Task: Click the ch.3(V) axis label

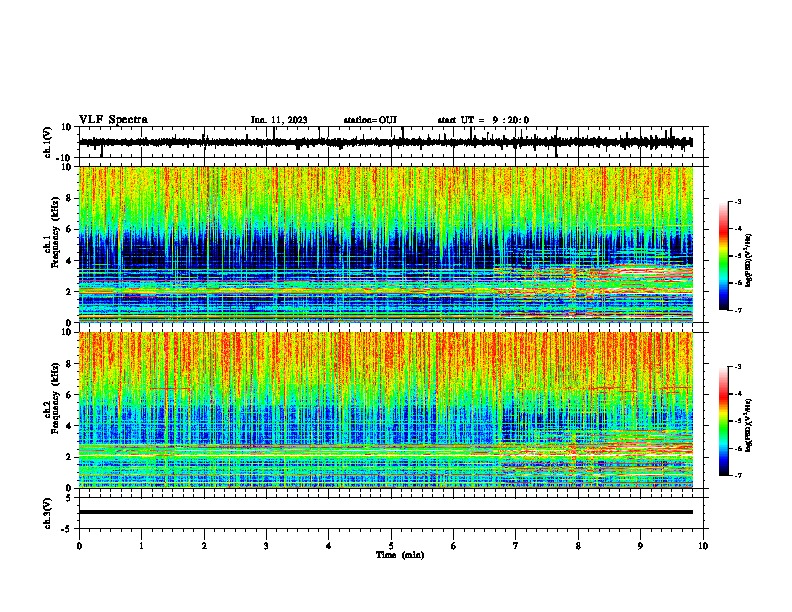Action: click(x=48, y=513)
